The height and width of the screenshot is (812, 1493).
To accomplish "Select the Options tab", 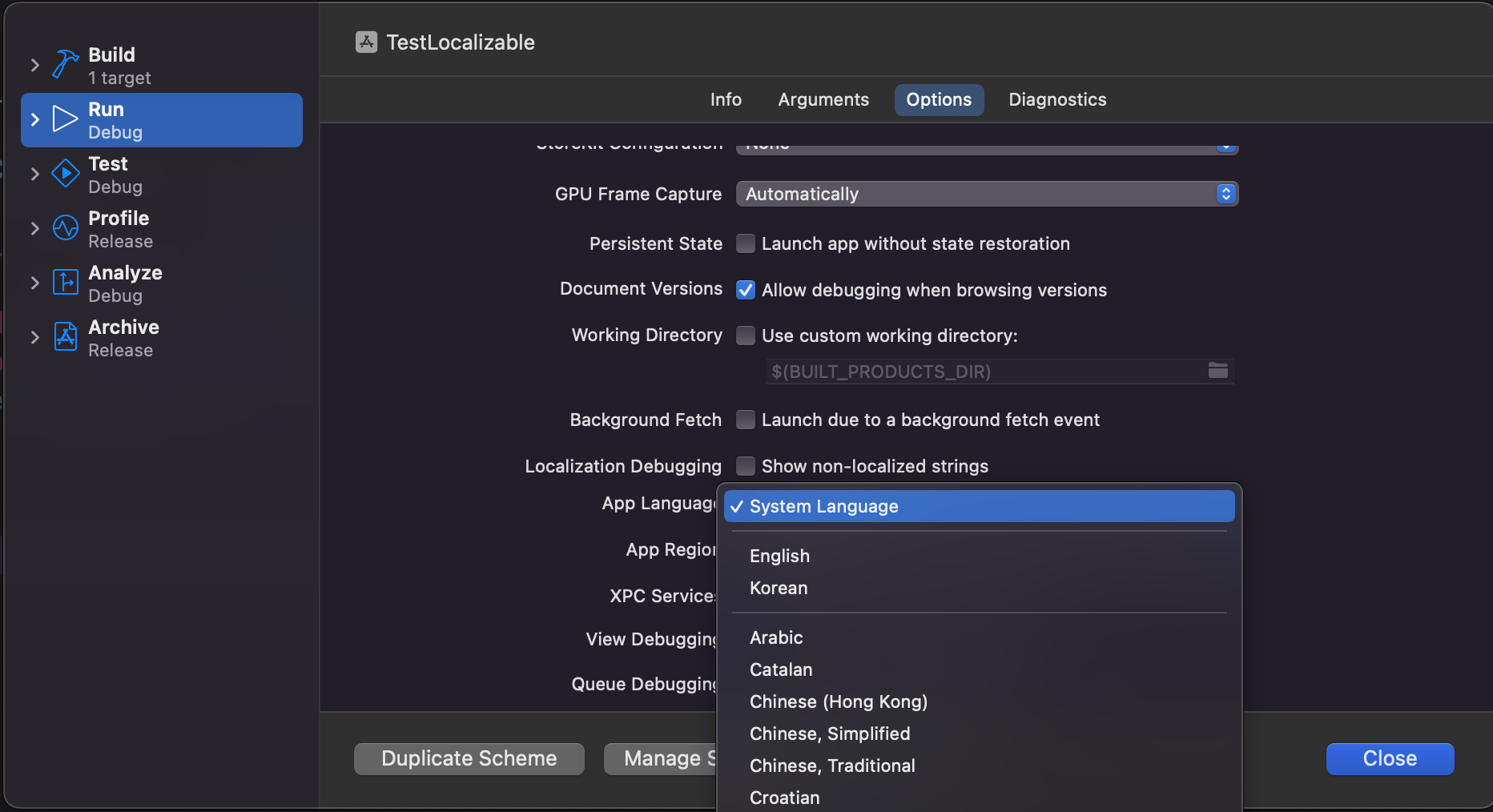I will (x=939, y=100).
